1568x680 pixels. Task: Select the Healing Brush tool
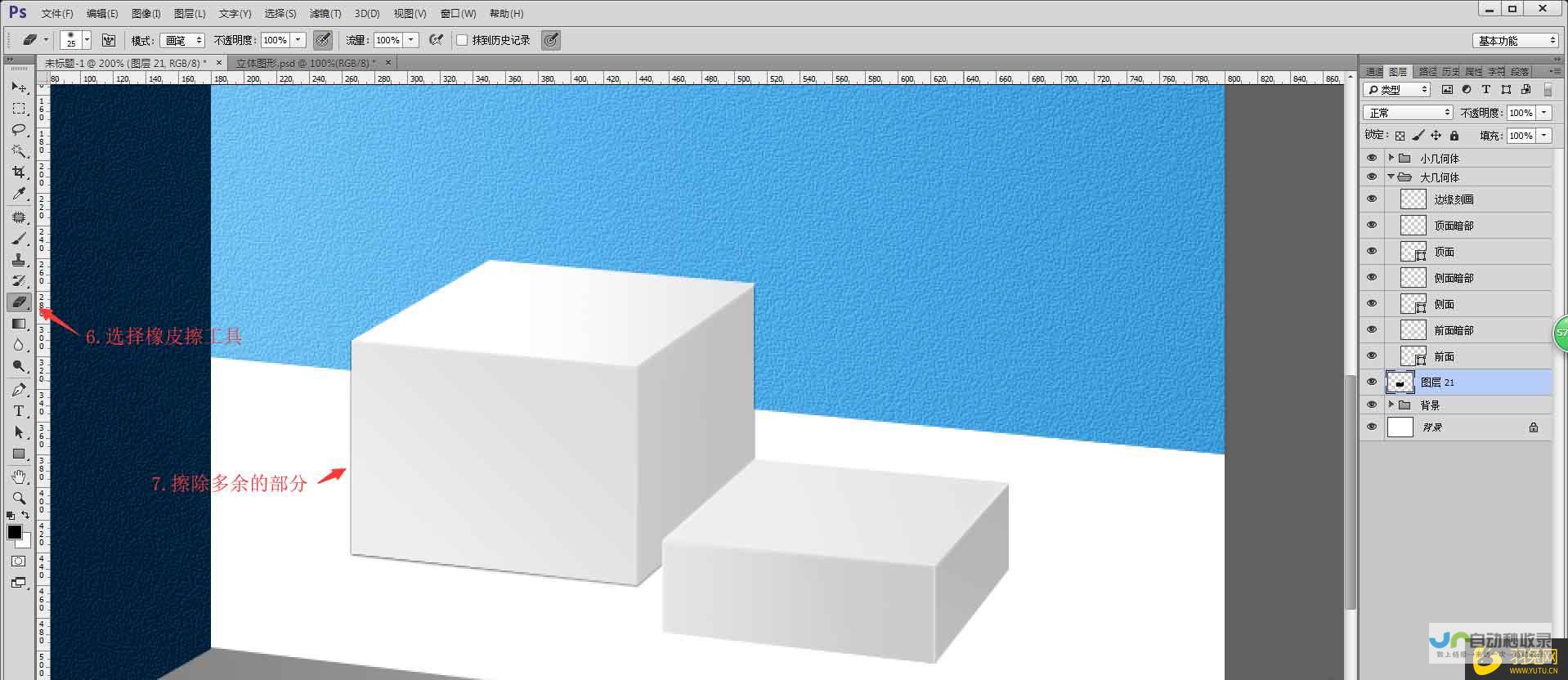point(19,217)
